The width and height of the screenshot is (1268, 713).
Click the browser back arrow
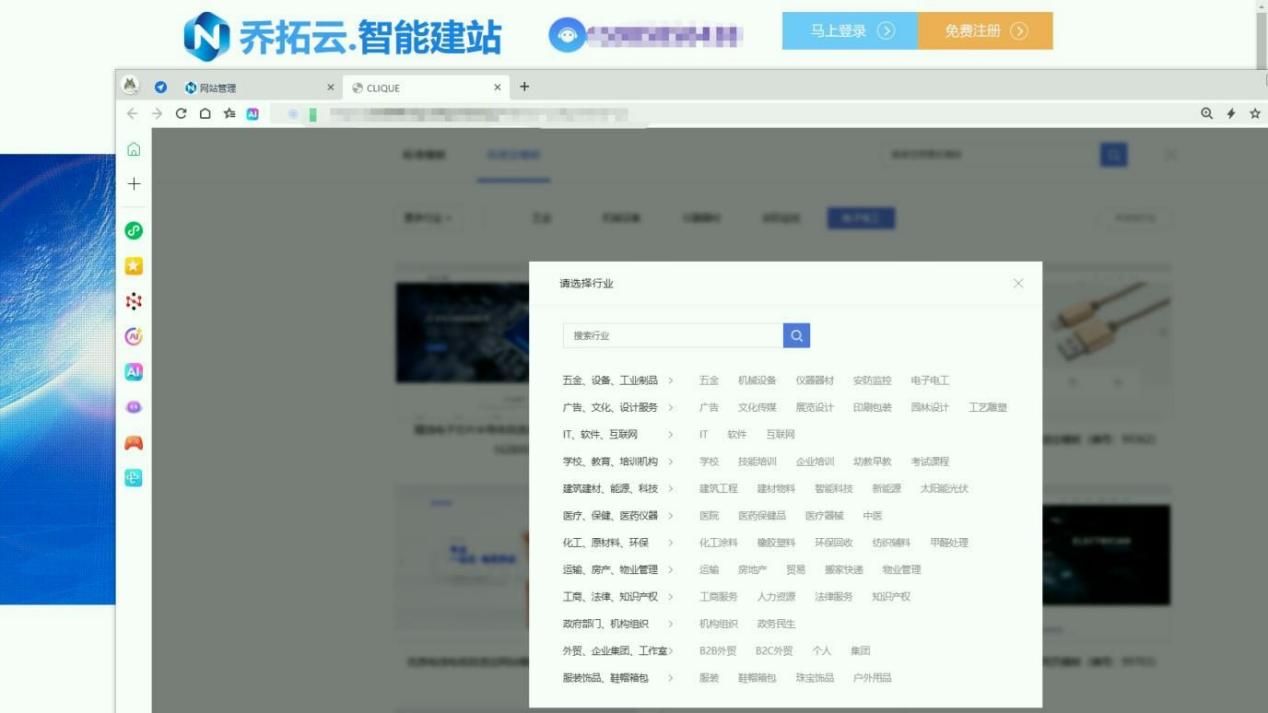pos(133,114)
